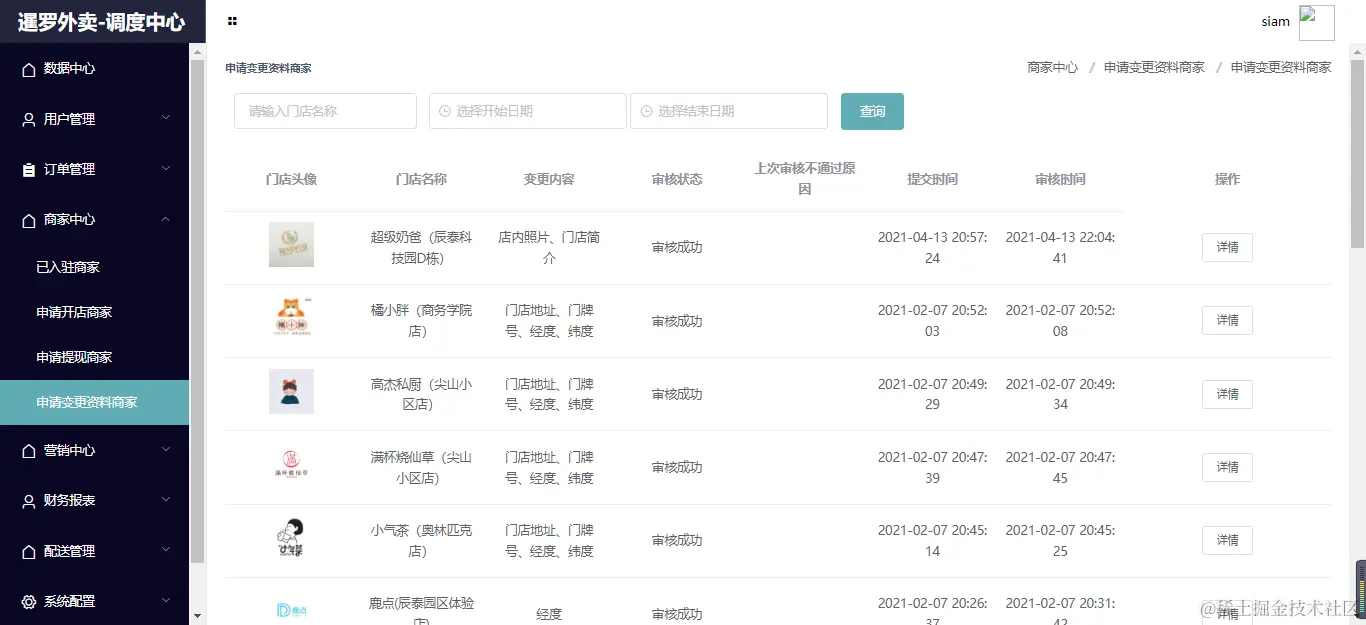This screenshot has width=1366, height=625.
Task: Click the clock icon in start date field
Action: pyautogui.click(x=445, y=111)
